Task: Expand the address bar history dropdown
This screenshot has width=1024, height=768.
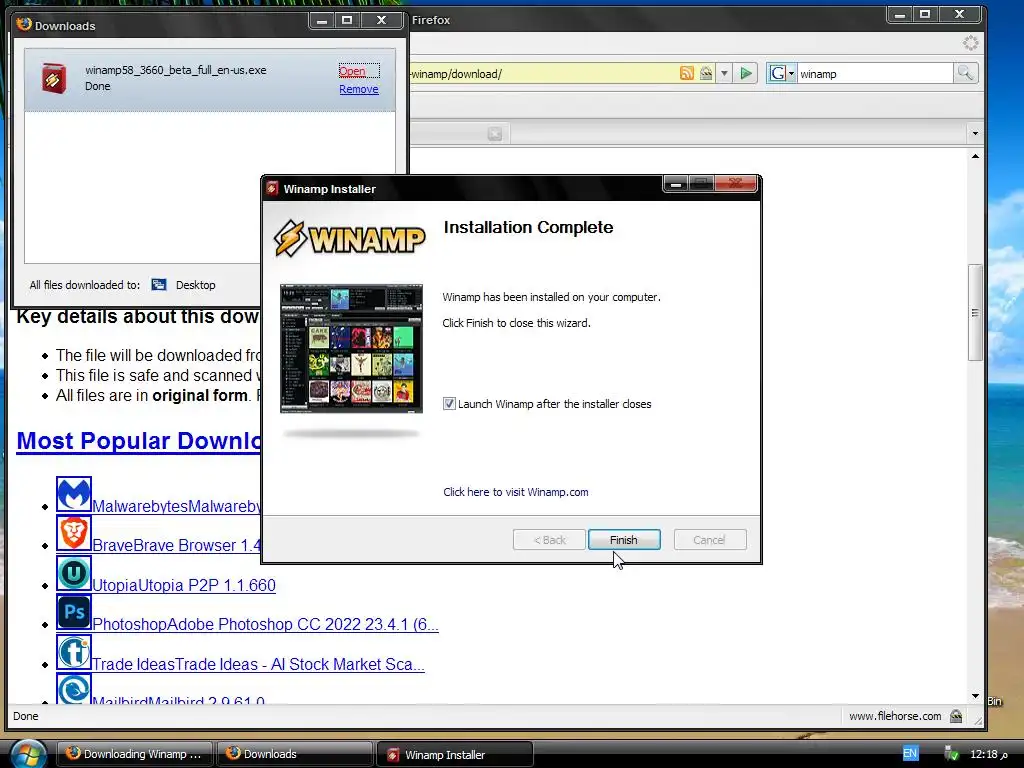Action: click(x=724, y=74)
